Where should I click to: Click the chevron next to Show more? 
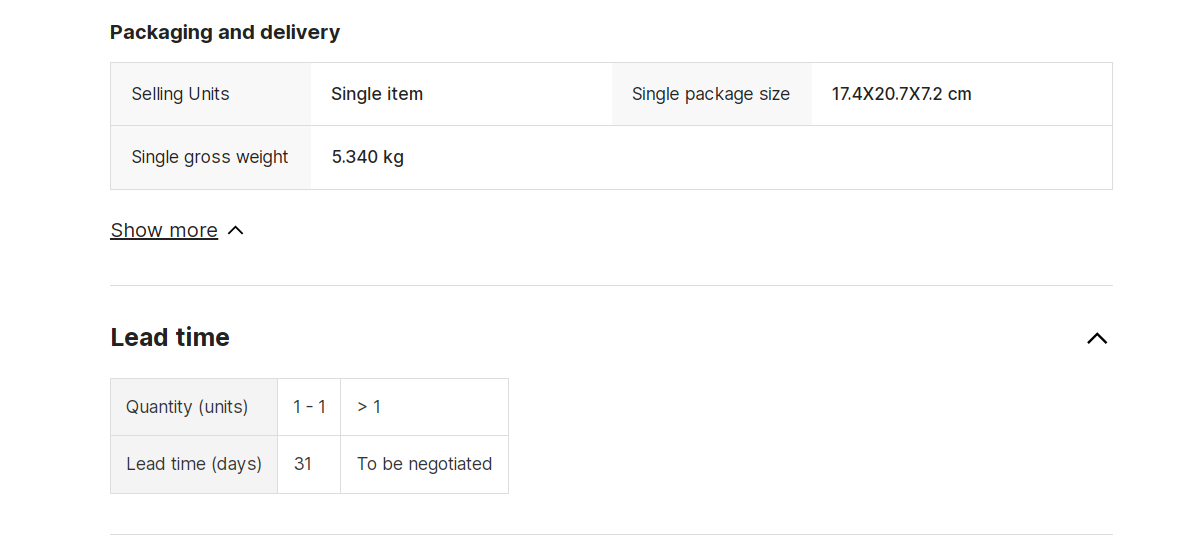coord(235,230)
